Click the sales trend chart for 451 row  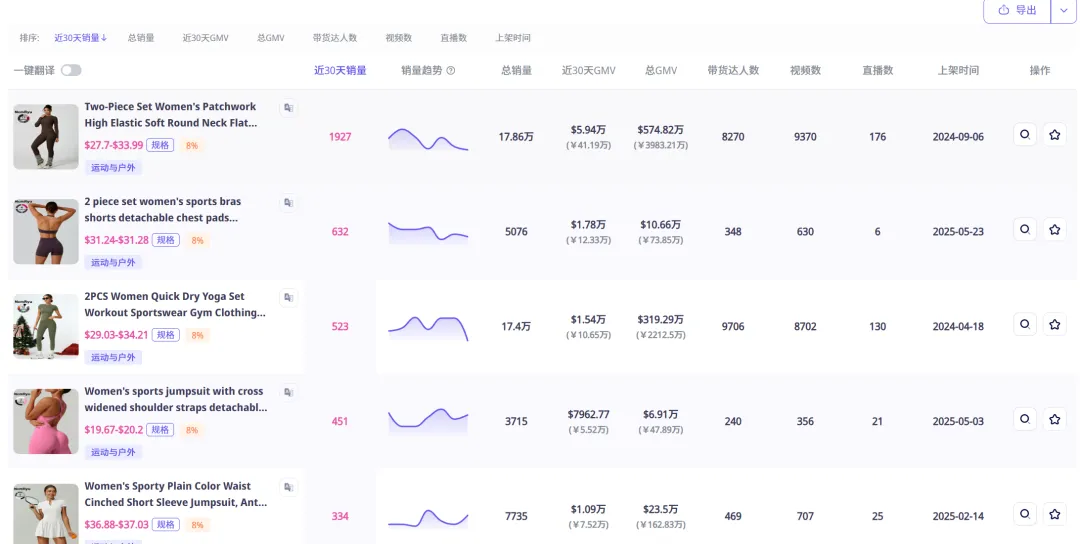pos(428,421)
